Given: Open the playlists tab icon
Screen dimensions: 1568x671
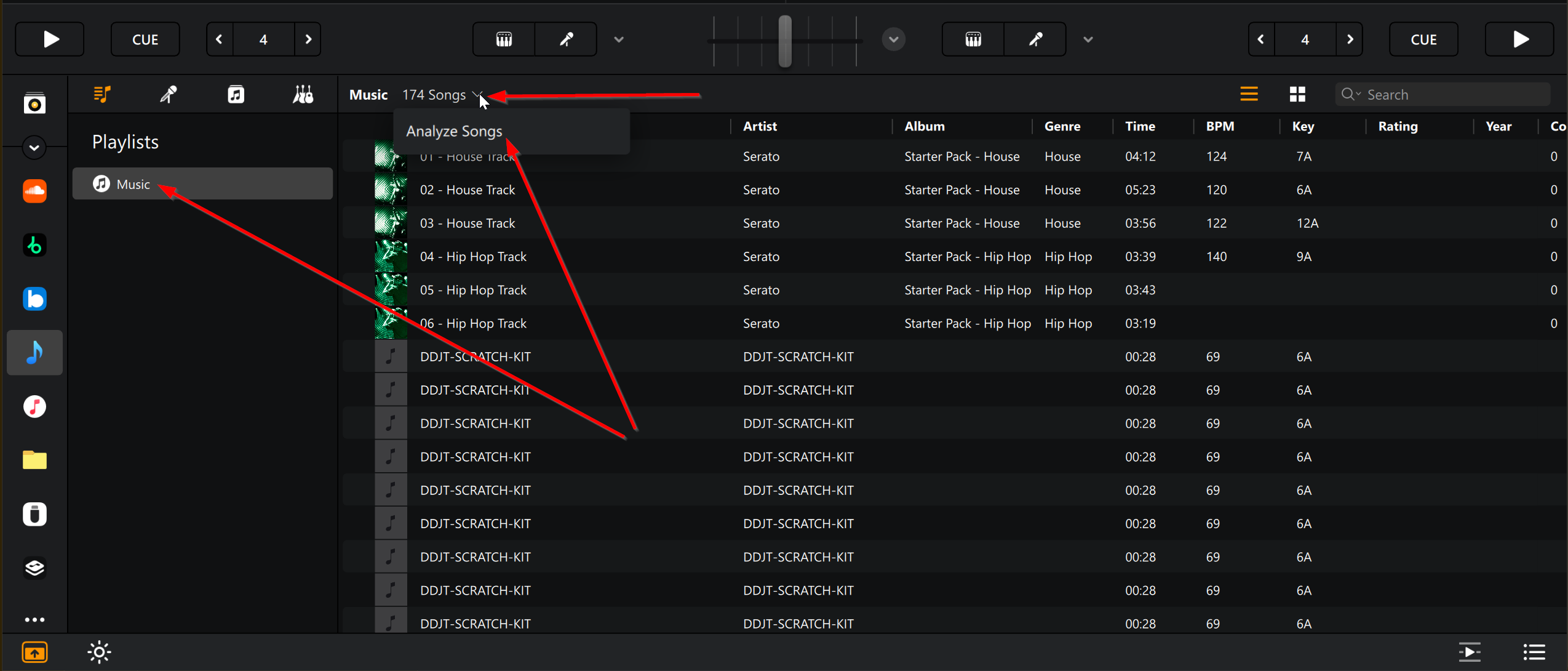Looking at the screenshot, I should coord(102,94).
